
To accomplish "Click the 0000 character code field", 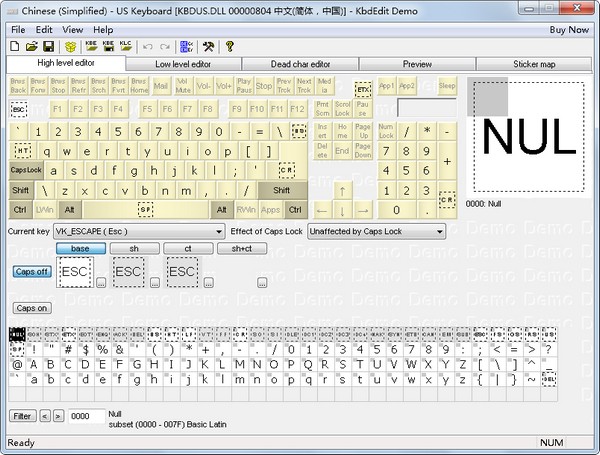I will pos(86,416).
